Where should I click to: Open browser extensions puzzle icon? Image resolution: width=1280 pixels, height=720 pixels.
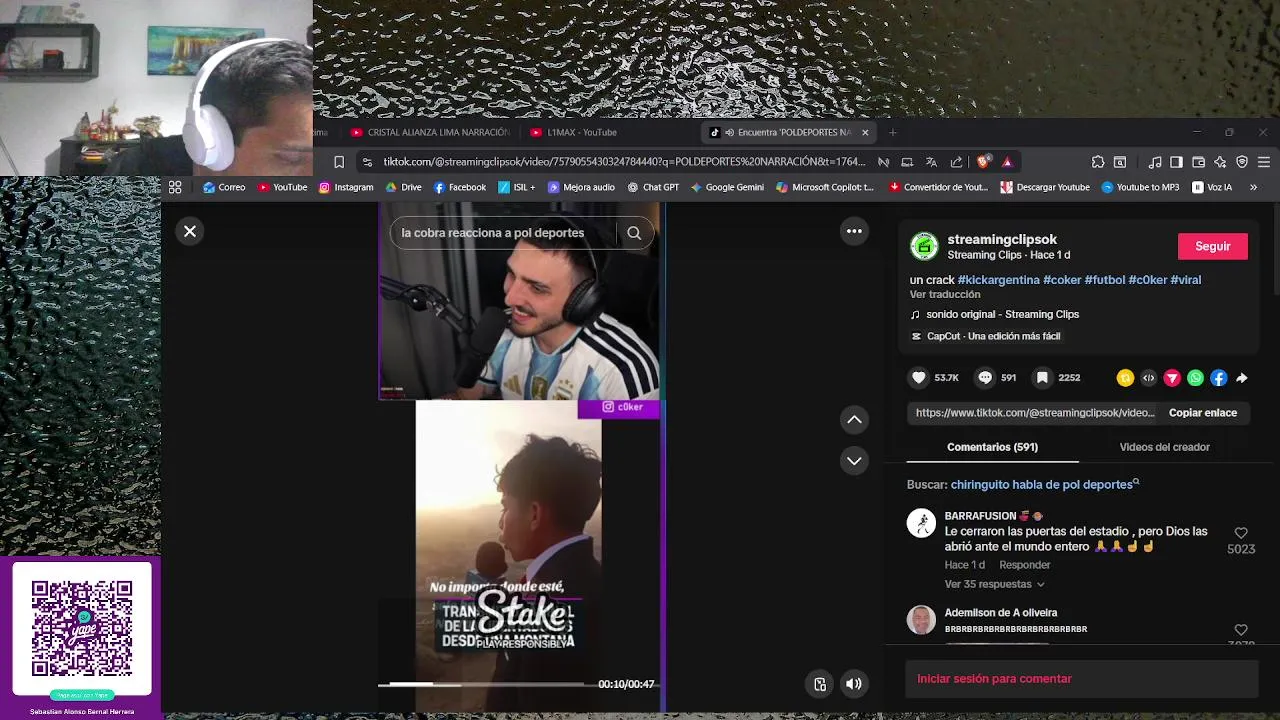pyautogui.click(x=1098, y=162)
